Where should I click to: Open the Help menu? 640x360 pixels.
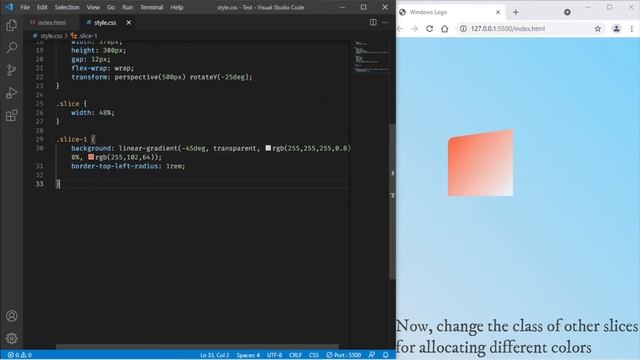coord(176,7)
